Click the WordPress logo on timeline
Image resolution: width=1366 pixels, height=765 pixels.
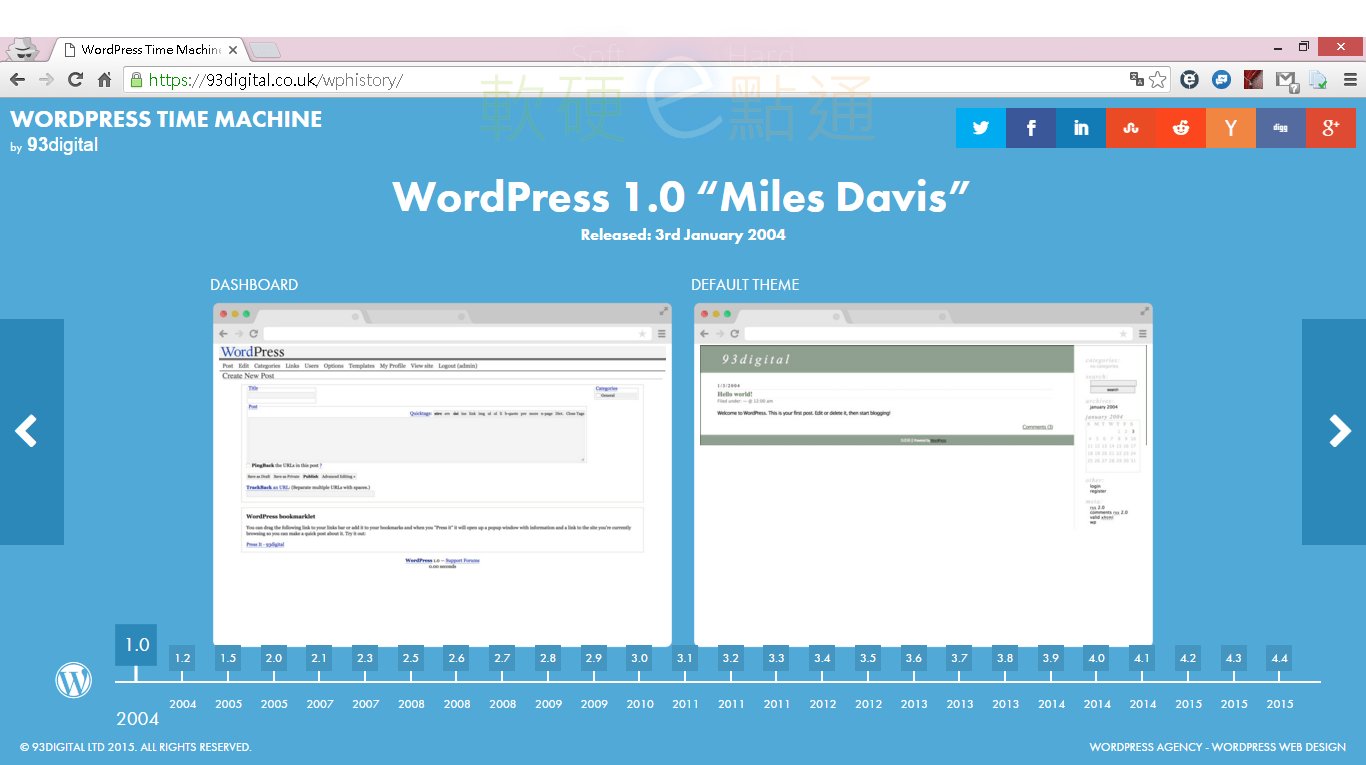(x=74, y=680)
